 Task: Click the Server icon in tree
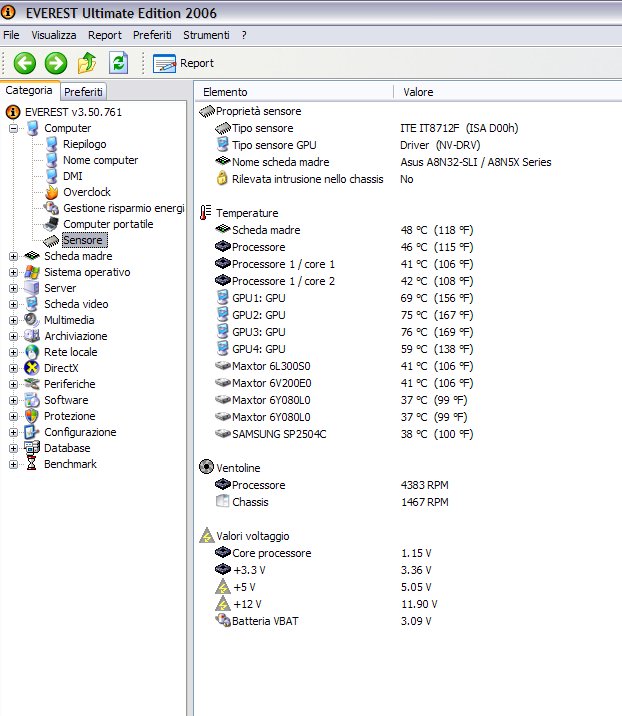pyautogui.click(x=32, y=288)
